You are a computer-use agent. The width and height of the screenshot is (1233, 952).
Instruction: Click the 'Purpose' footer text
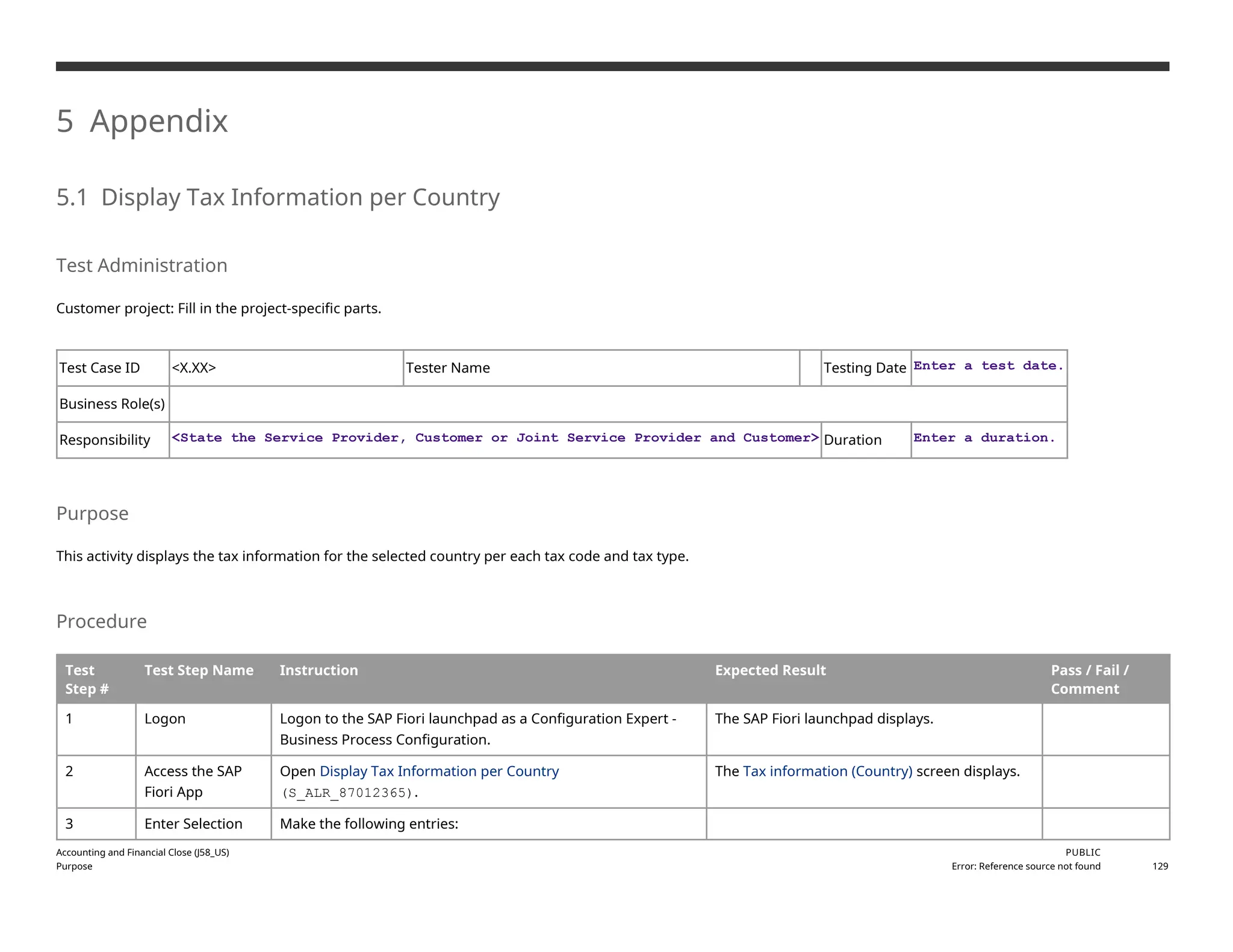point(75,866)
